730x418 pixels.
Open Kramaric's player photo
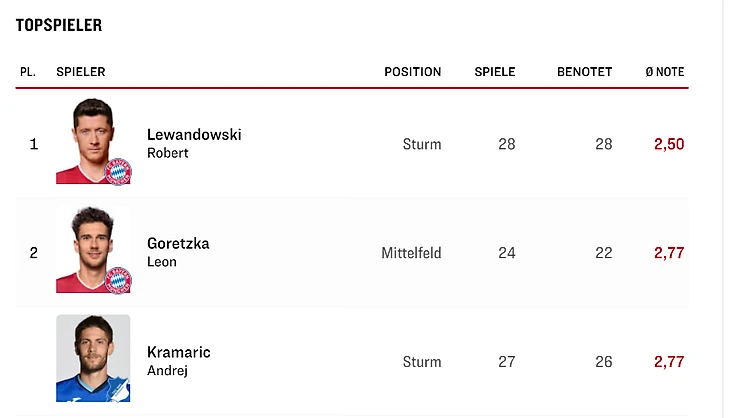coord(93,357)
